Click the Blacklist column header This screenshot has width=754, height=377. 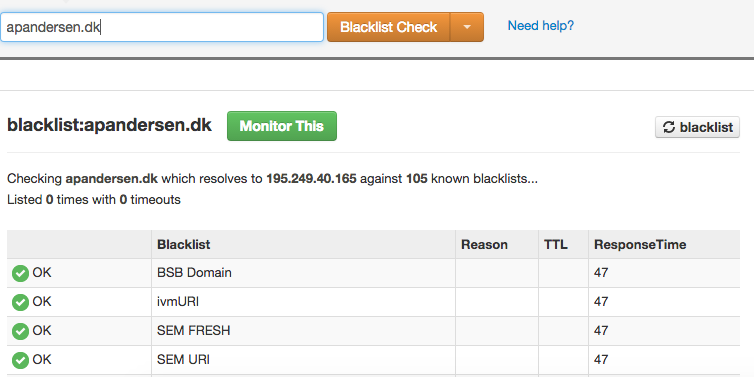tap(184, 244)
